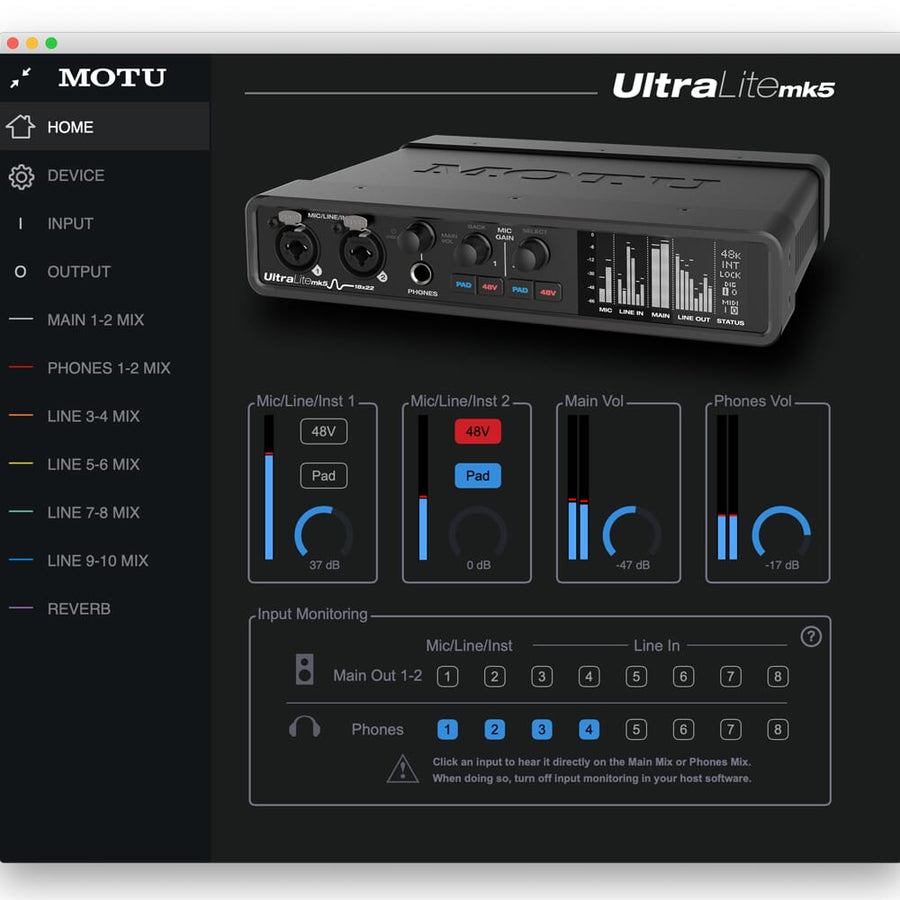The image size is (900, 900).
Task: Click the 0 dB gain value
Action: pos(478,565)
